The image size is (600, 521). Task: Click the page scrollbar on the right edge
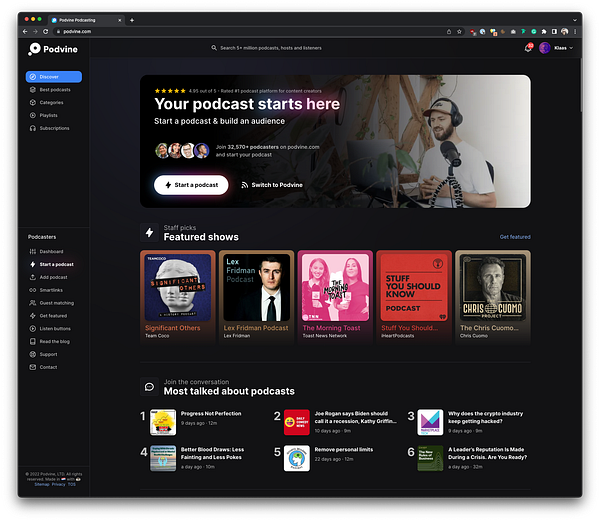pos(580,86)
